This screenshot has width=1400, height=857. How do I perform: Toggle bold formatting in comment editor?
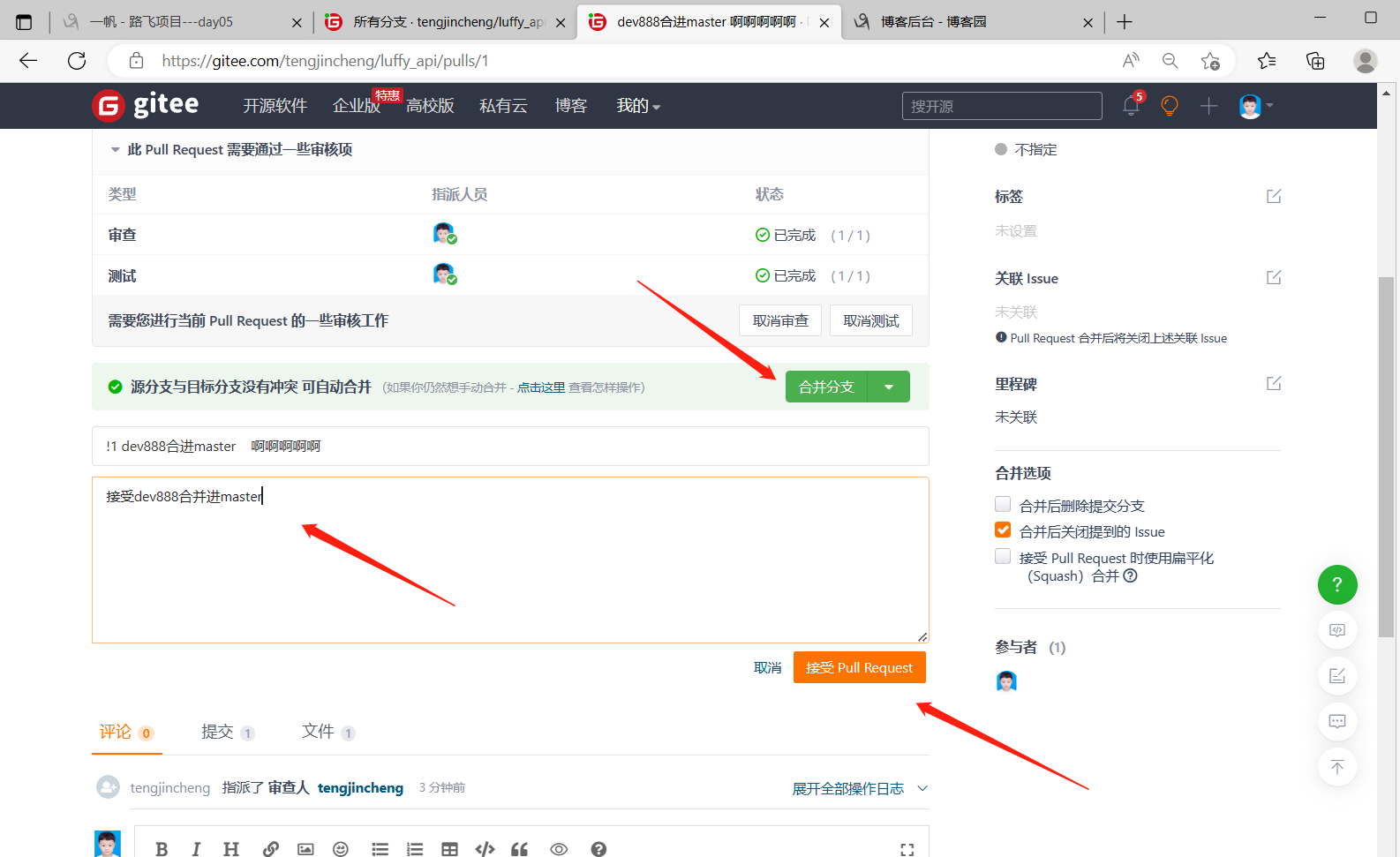coord(162,849)
